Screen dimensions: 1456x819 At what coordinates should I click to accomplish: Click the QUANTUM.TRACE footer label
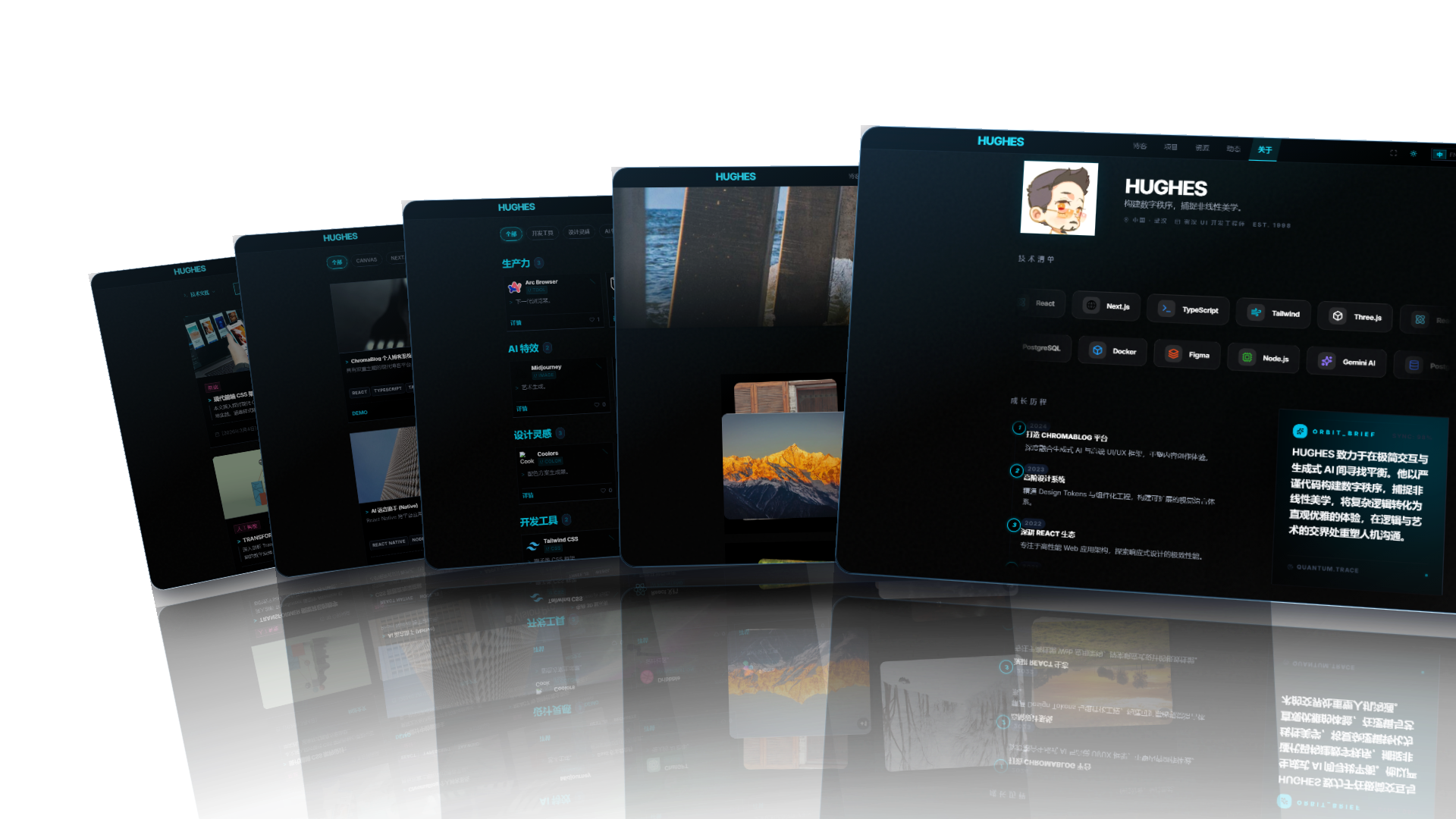pos(1327,568)
